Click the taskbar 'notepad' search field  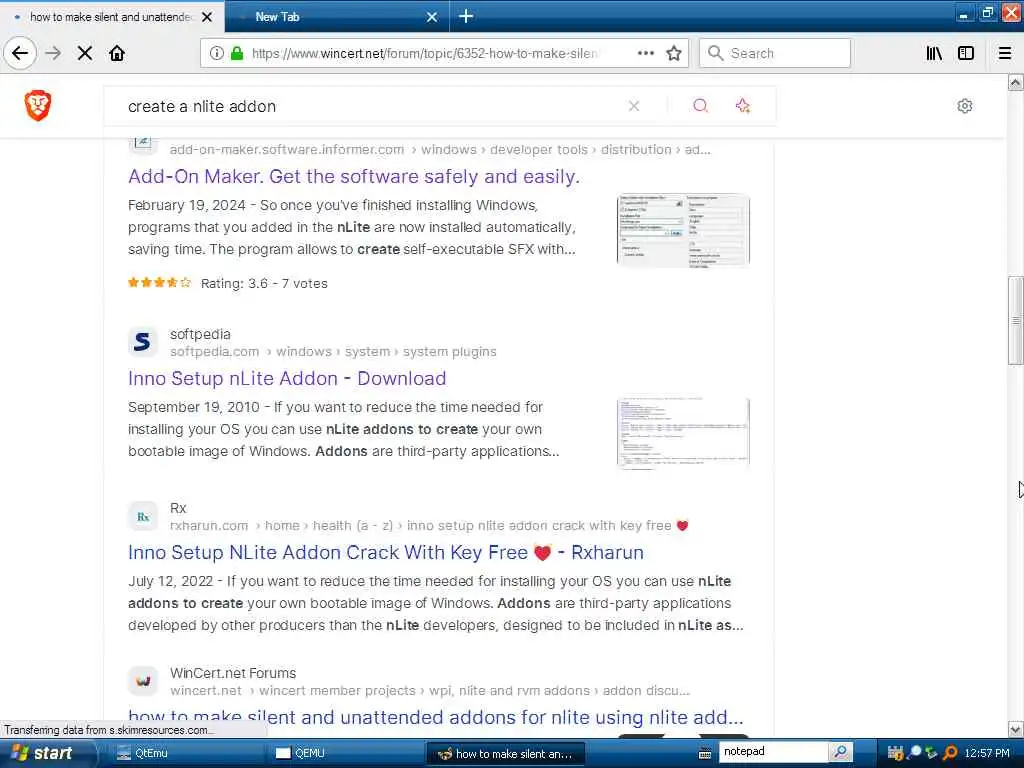[x=772, y=752]
